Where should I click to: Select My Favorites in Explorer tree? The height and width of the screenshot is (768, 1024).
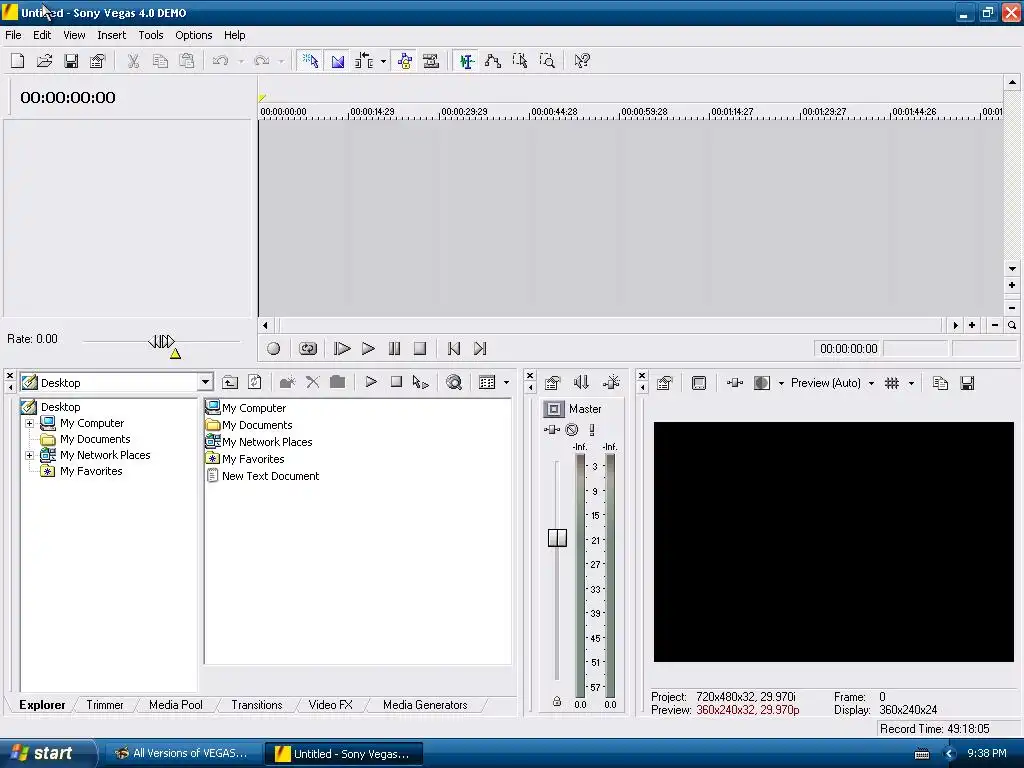tap(91, 471)
